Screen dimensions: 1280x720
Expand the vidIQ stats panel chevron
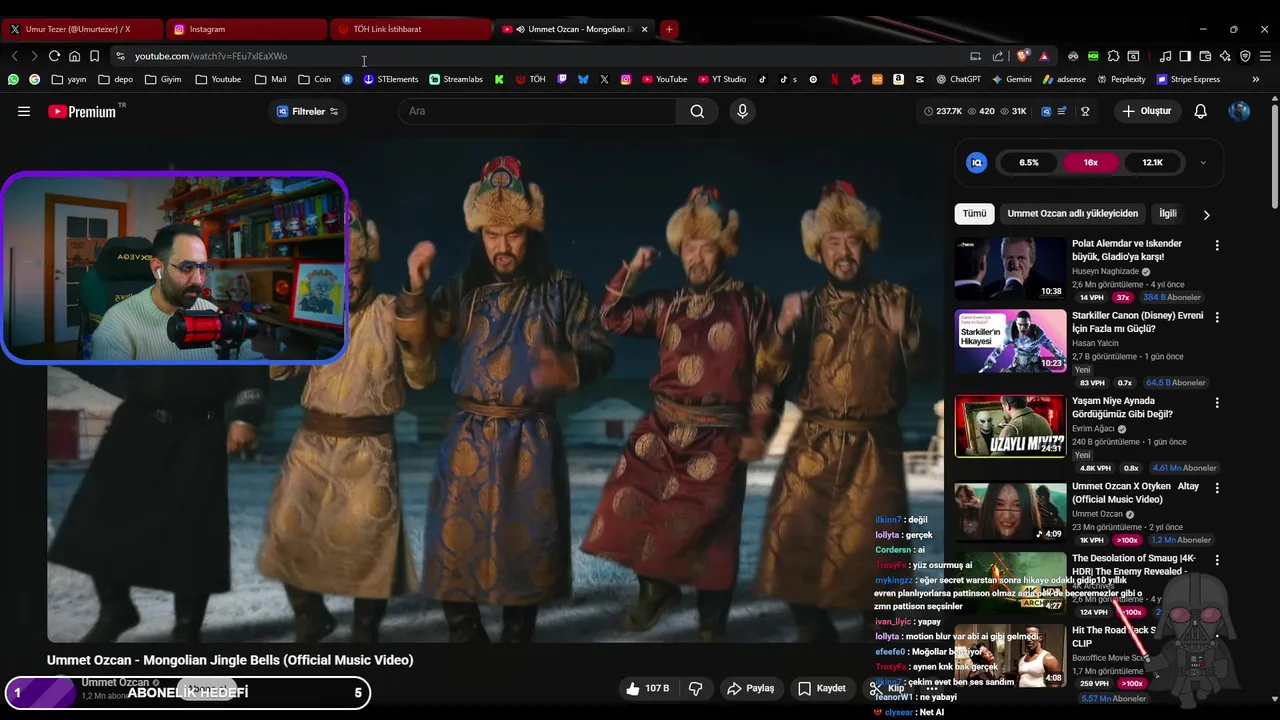(1203, 162)
